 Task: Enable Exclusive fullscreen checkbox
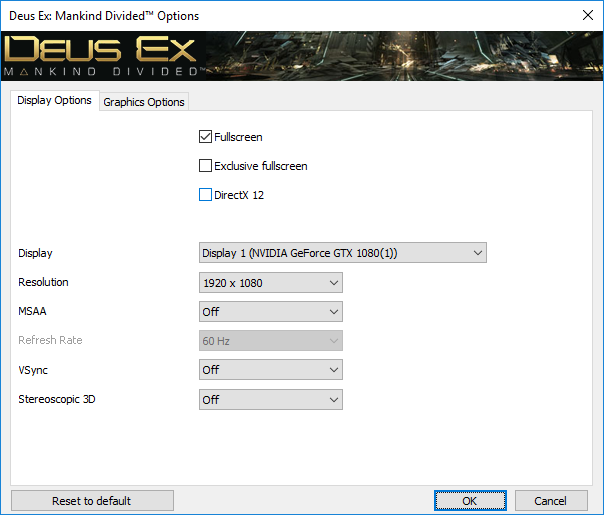point(205,166)
